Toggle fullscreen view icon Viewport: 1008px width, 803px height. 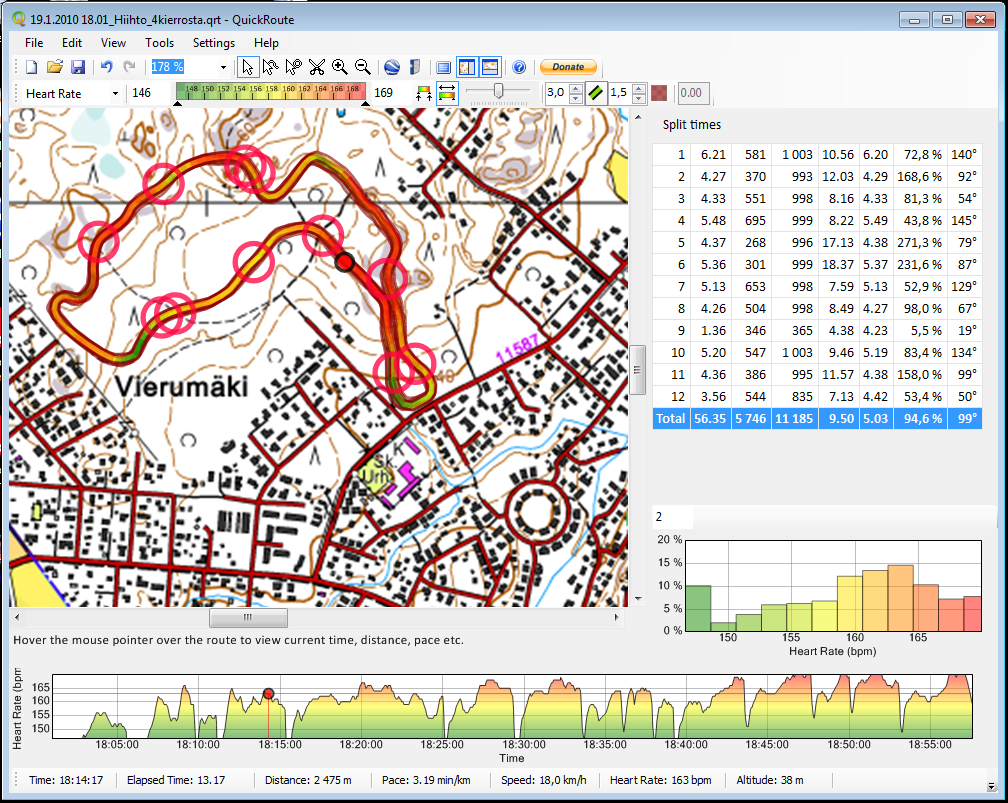pos(444,67)
